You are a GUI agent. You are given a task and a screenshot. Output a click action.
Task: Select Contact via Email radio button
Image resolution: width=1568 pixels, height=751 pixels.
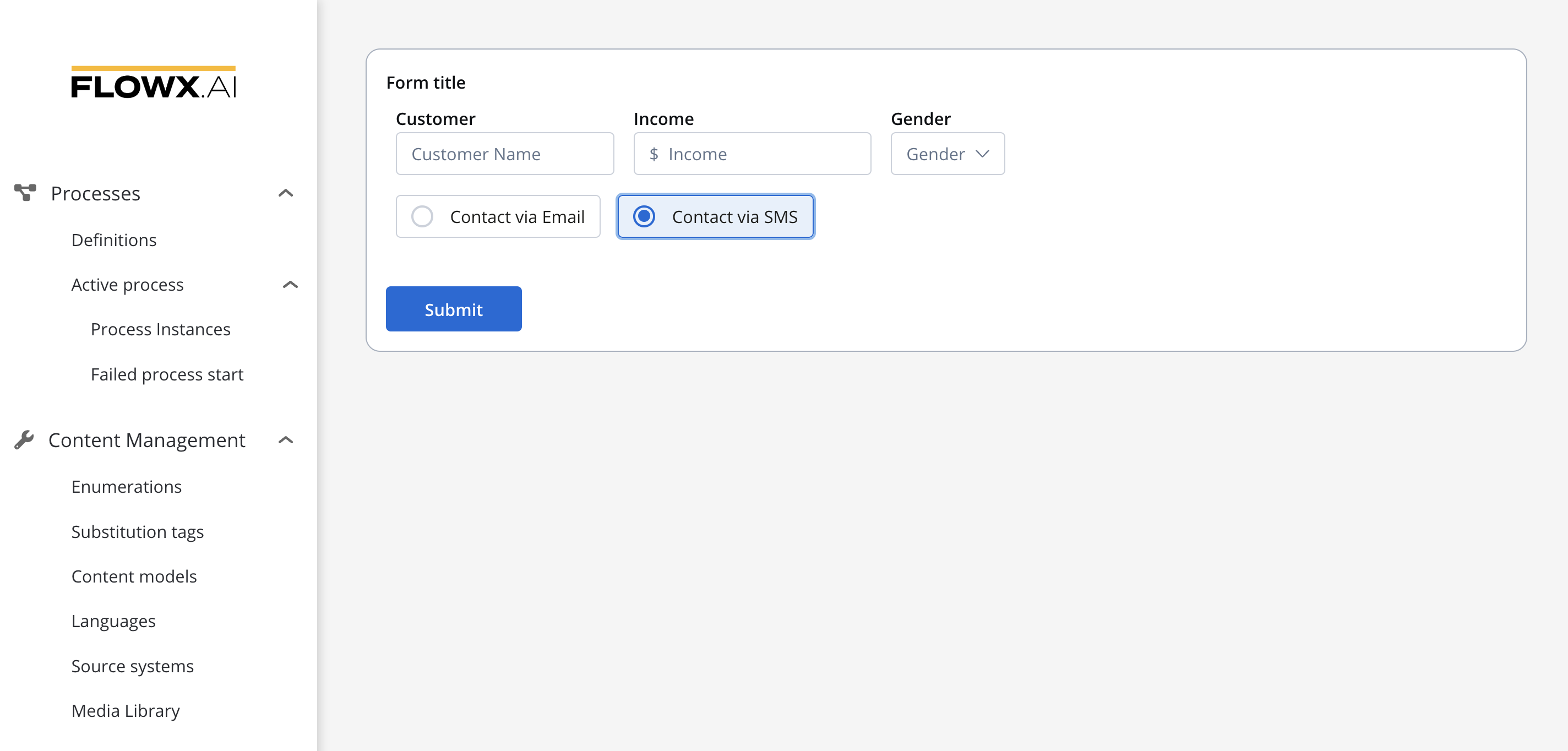[x=422, y=216]
